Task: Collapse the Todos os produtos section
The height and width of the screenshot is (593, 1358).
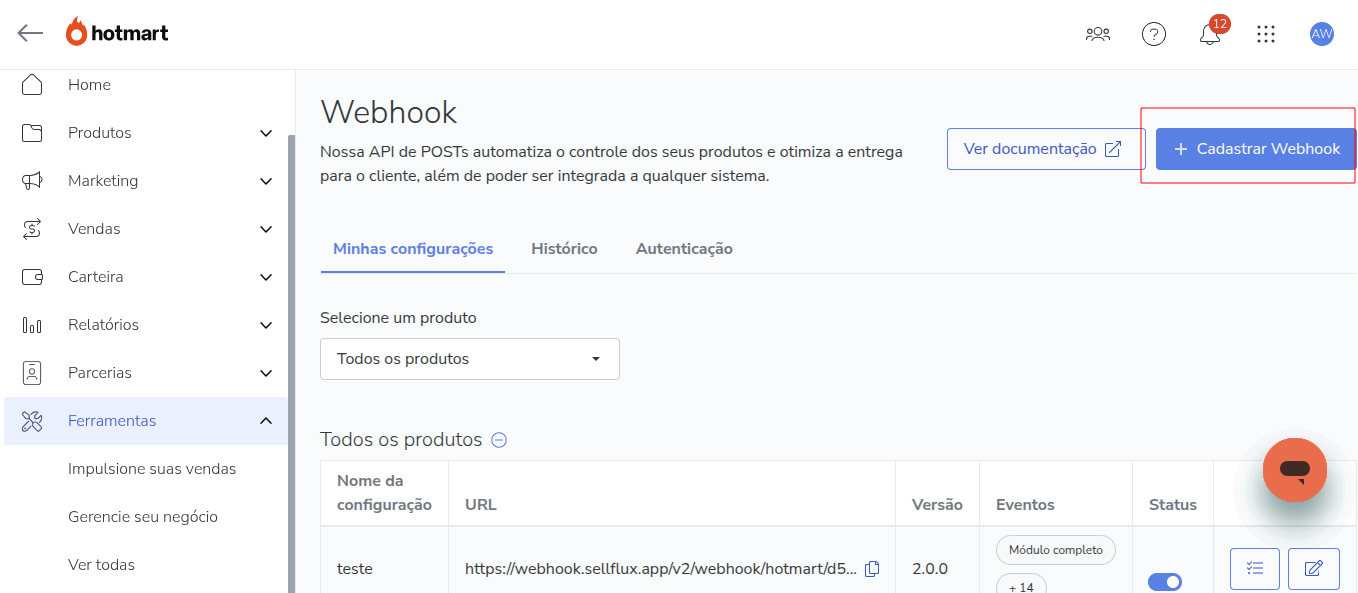Action: (499, 440)
